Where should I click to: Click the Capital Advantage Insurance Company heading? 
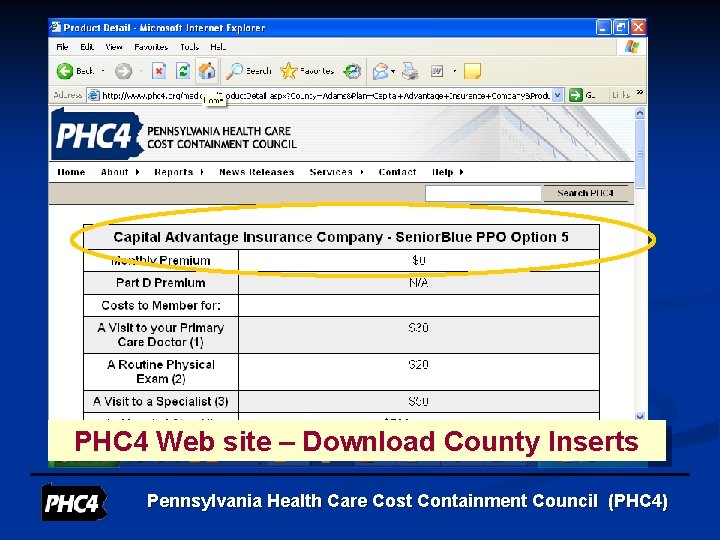pyautogui.click(x=341, y=237)
